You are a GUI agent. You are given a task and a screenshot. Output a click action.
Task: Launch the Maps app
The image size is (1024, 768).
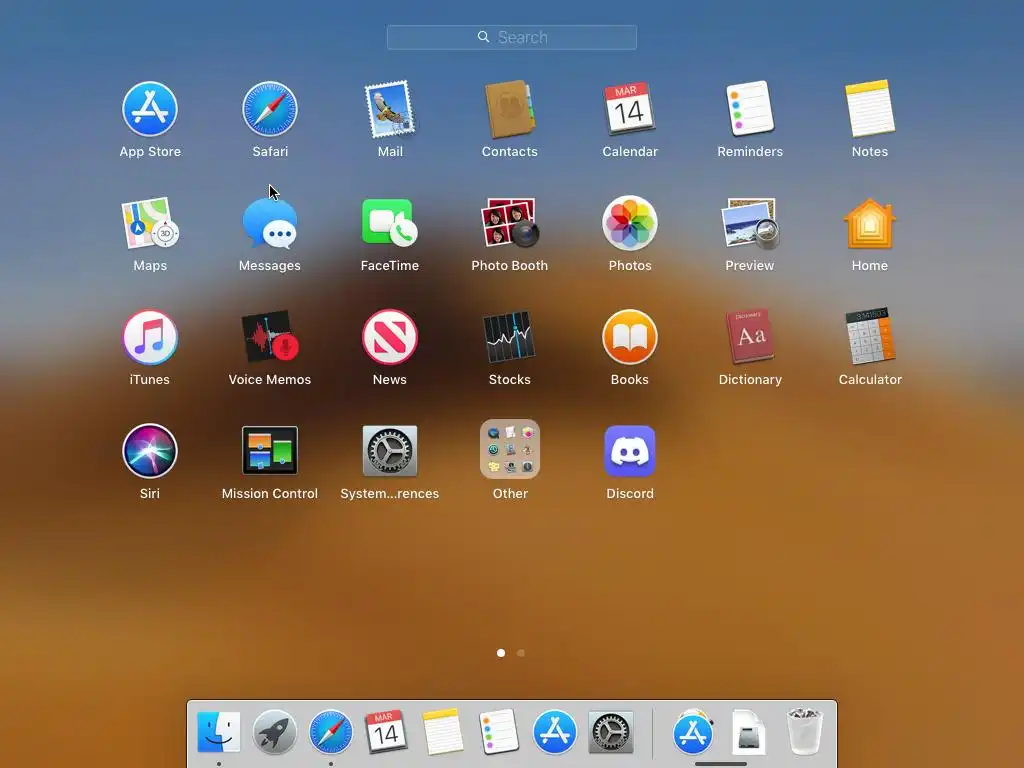[150, 223]
